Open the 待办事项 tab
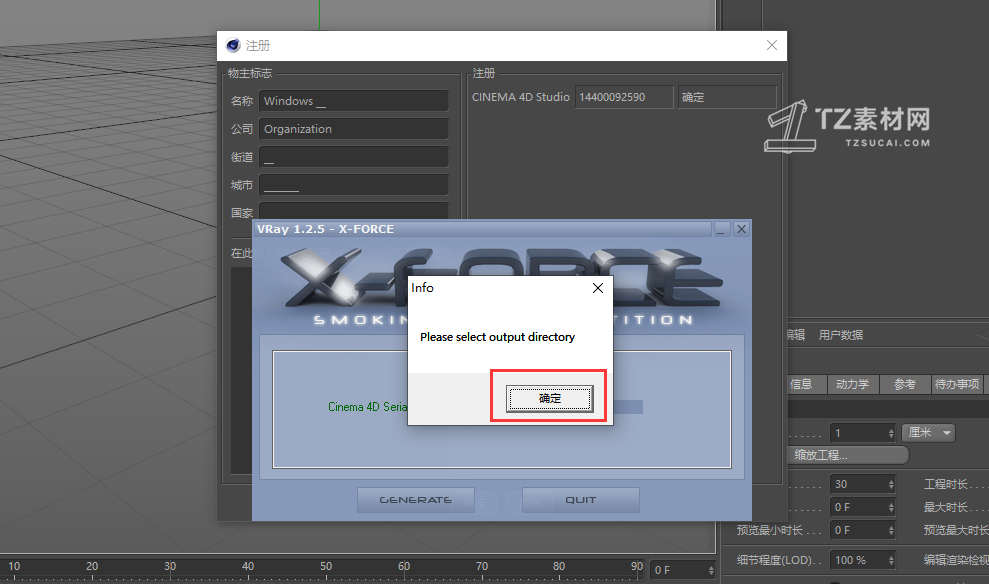The width and height of the screenshot is (989, 584). tap(957, 384)
